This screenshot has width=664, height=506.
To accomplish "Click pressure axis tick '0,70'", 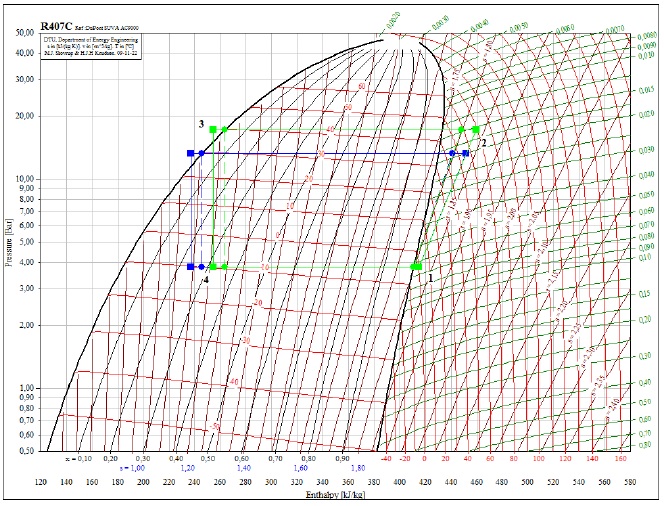I will [x=26, y=420].
